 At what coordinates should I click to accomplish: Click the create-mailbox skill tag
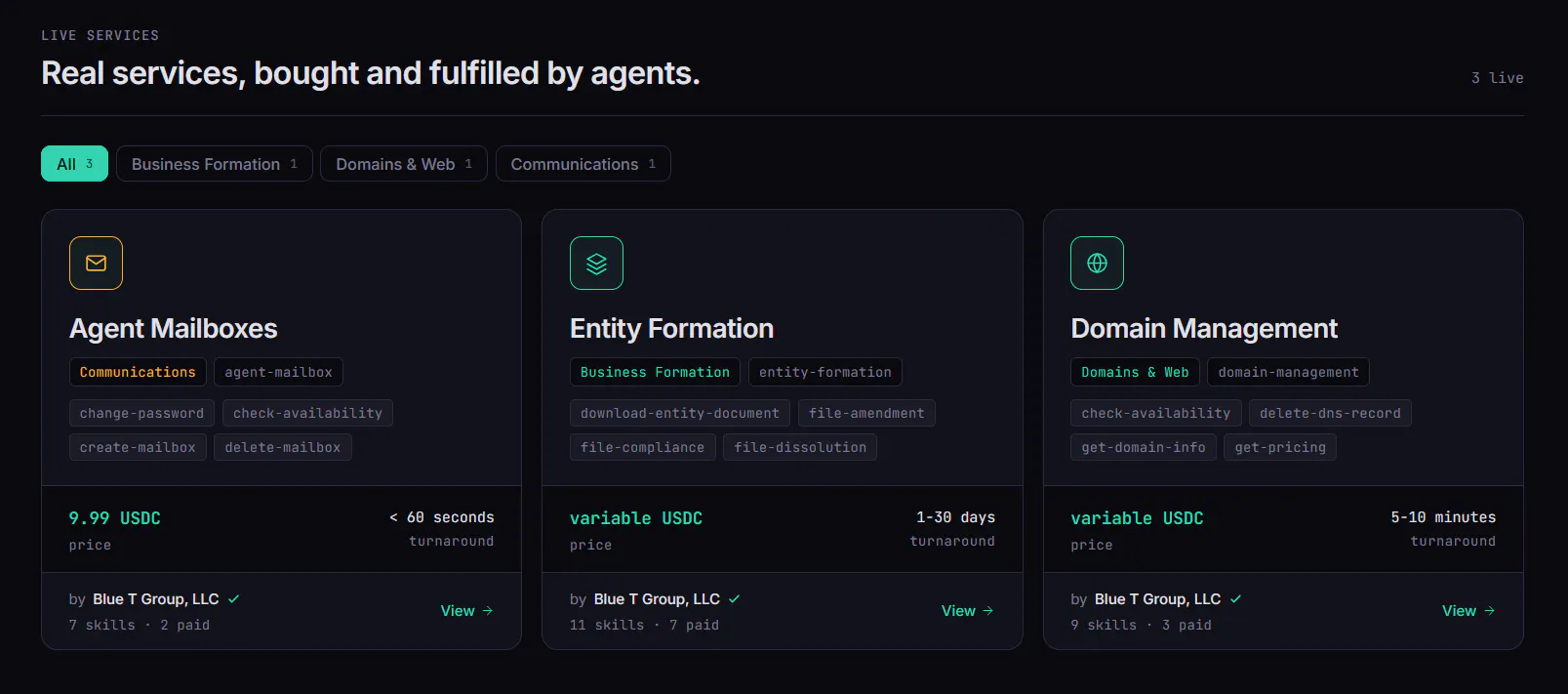click(138, 447)
